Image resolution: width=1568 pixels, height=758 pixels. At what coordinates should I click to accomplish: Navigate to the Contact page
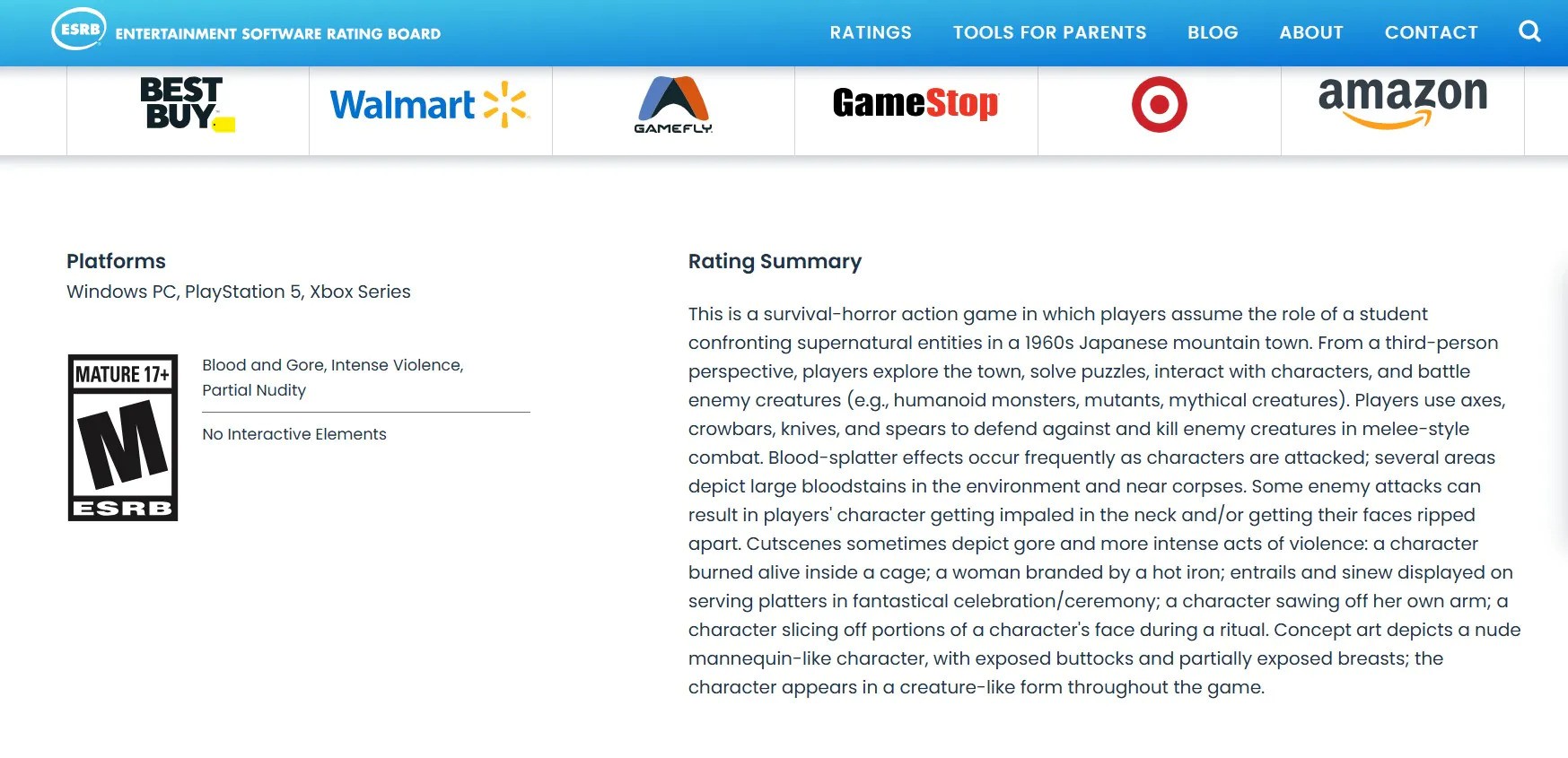[x=1431, y=32]
